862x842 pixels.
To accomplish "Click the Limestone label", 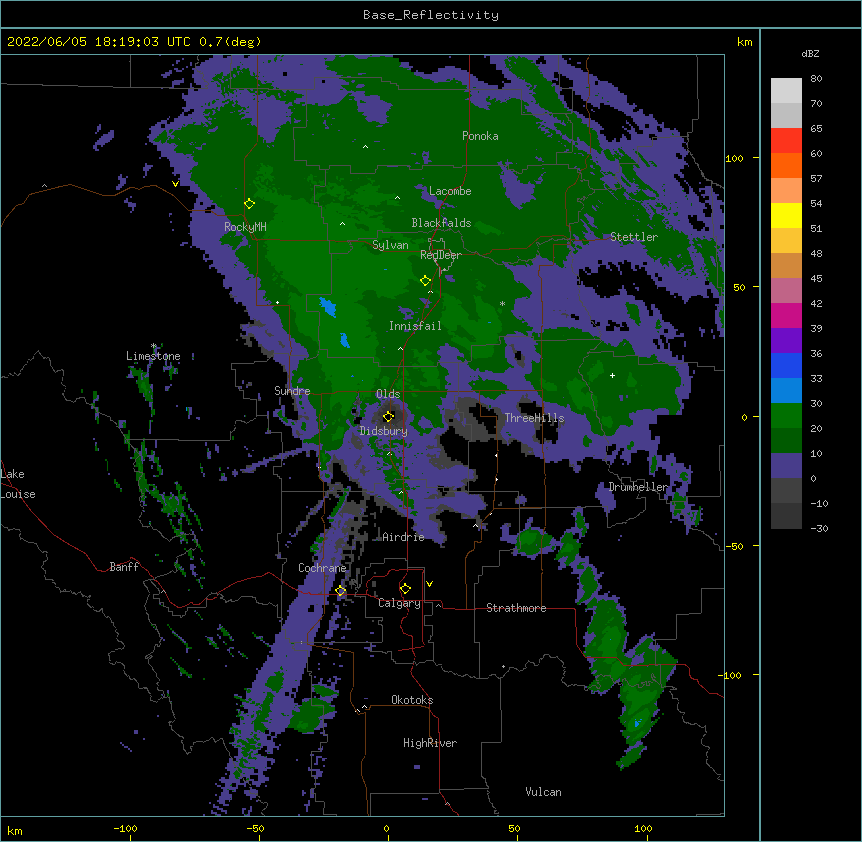I will (153, 356).
